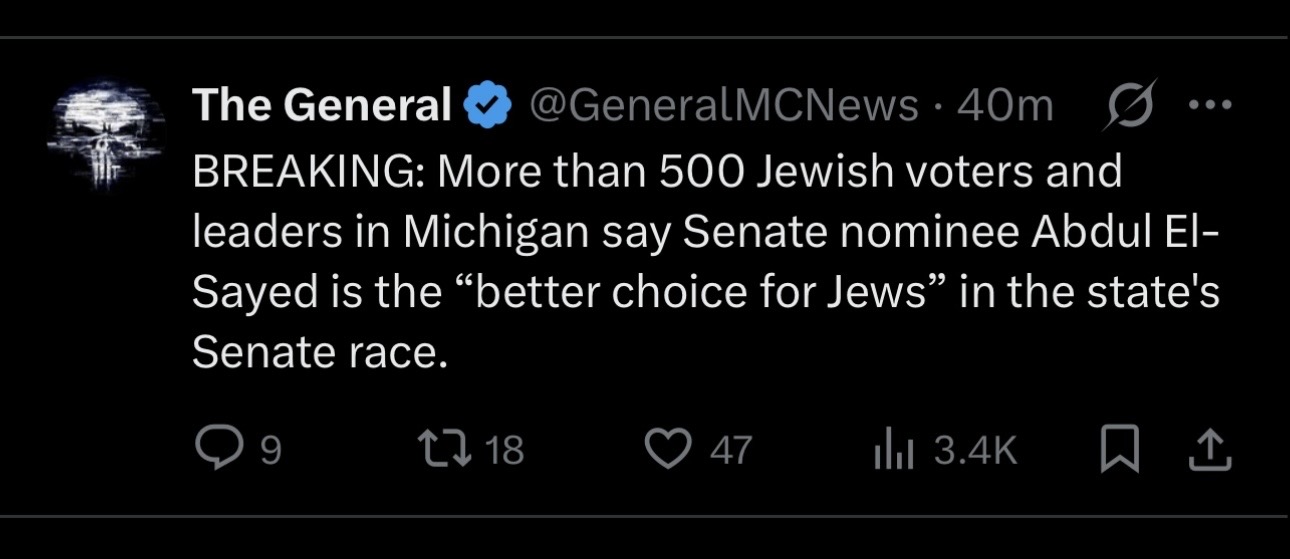Click the repost count showing 18
This screenshot has width=1290, height=559.
point(504,451)
